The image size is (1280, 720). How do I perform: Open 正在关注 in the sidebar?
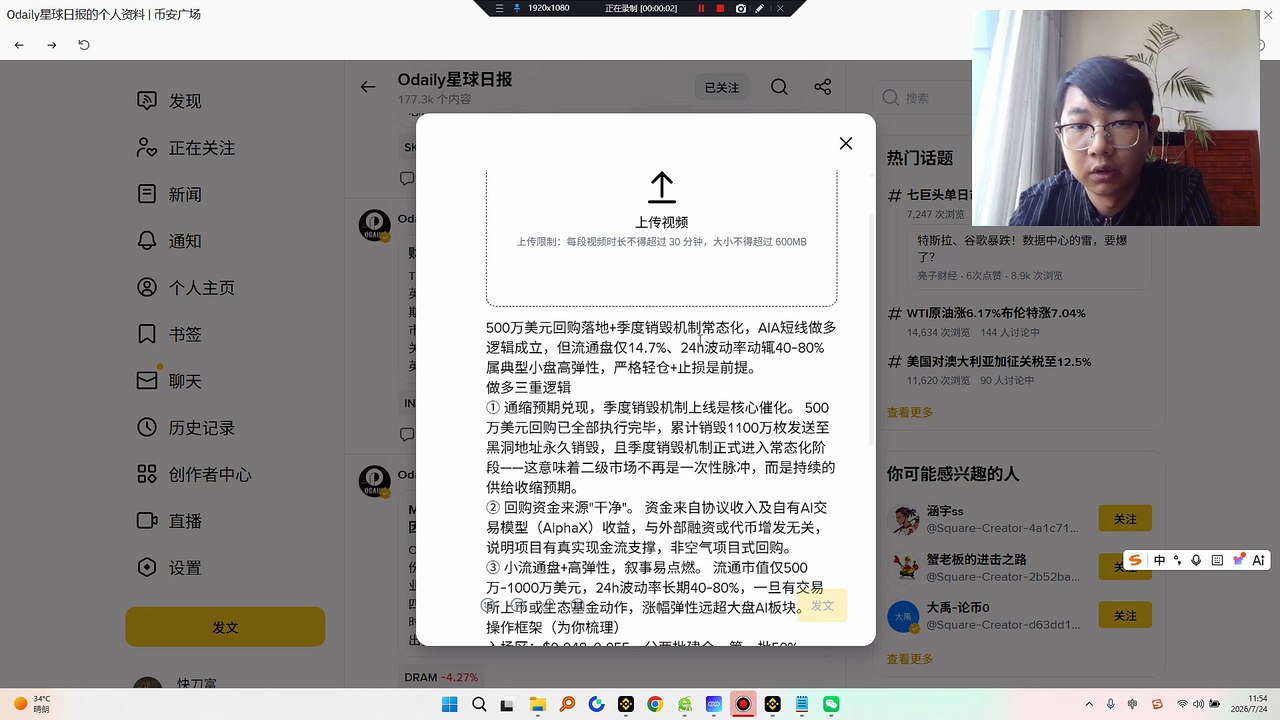(202, 148)
